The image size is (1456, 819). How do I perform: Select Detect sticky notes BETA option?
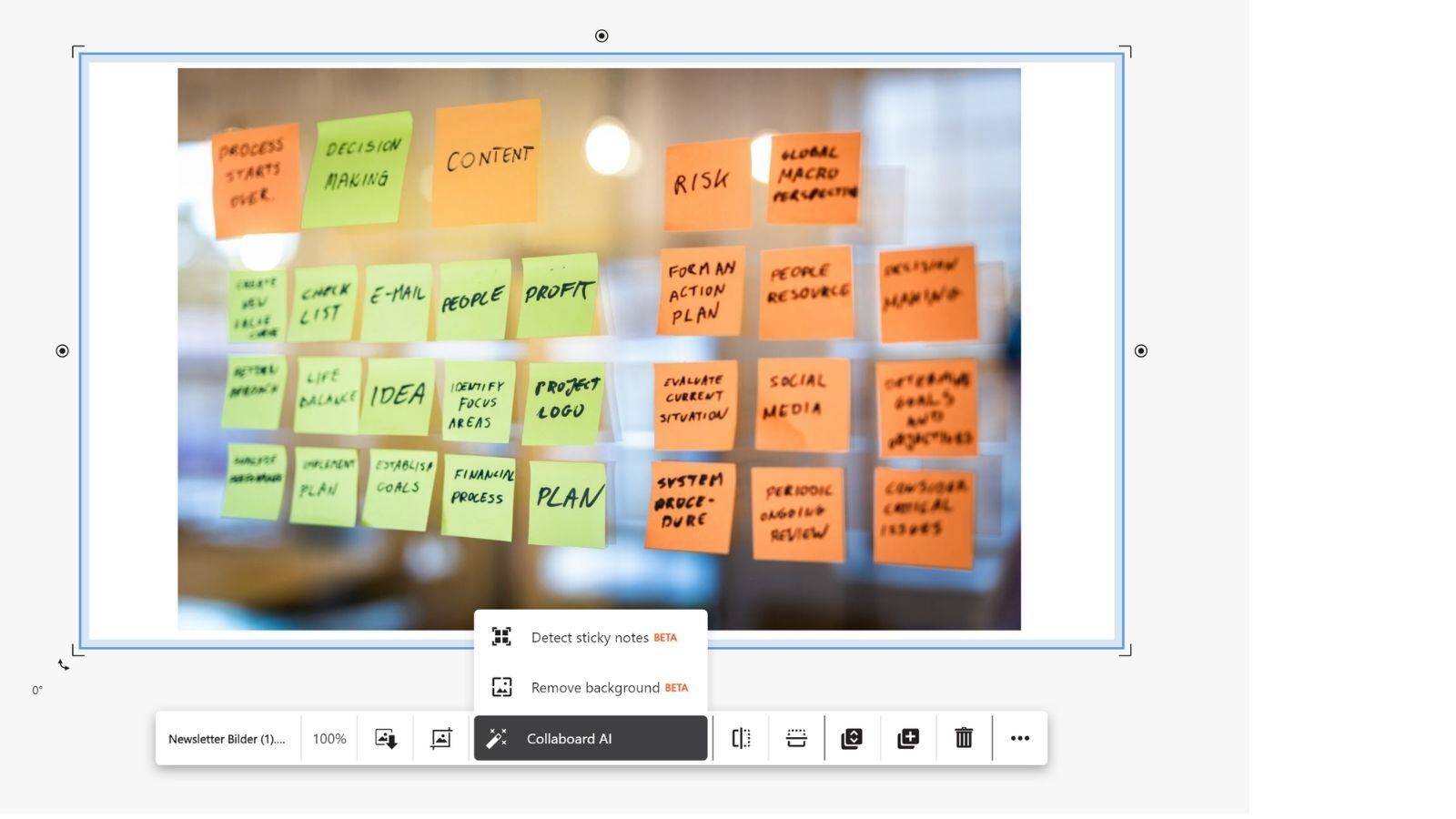(591, 637)
